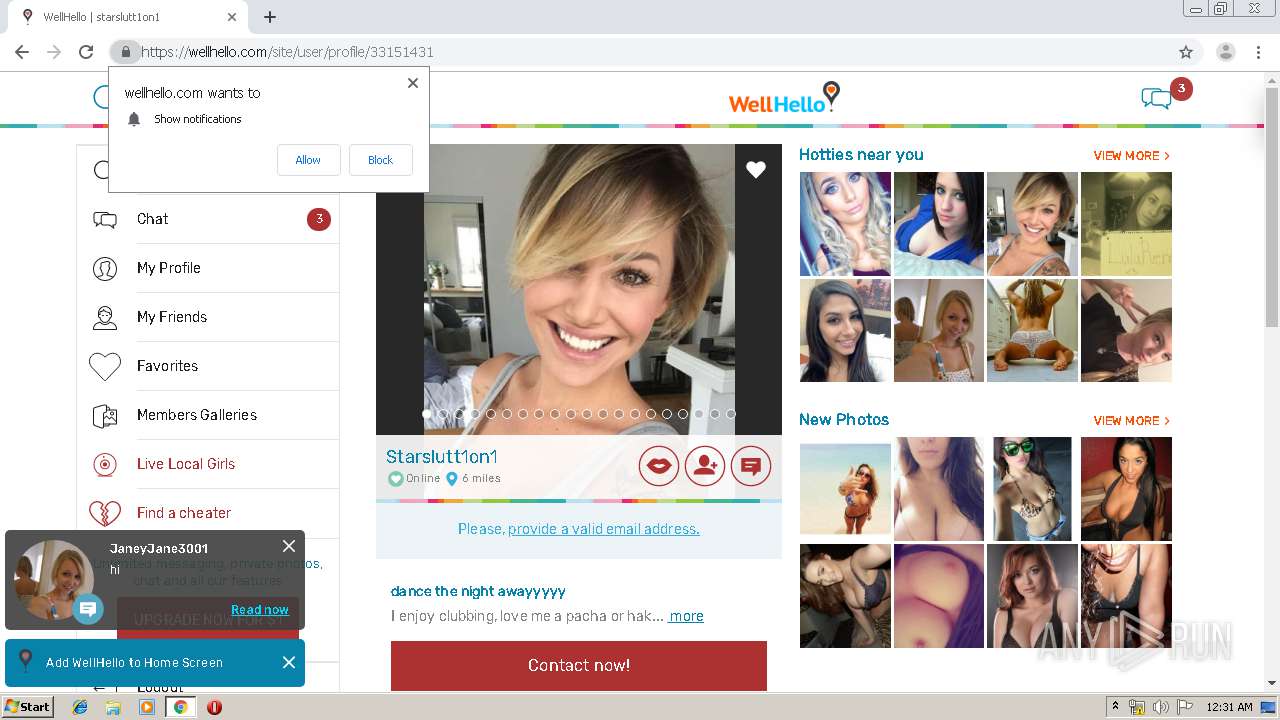Open Live Local Girls link
This screenshot has width=1280, height=720.
(186, 464)
